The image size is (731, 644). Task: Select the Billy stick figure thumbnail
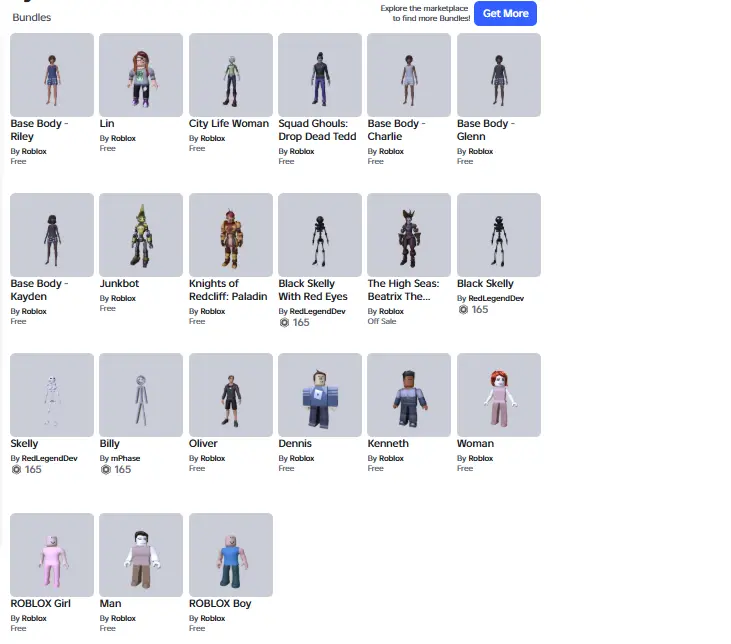(x=141, y=395)
